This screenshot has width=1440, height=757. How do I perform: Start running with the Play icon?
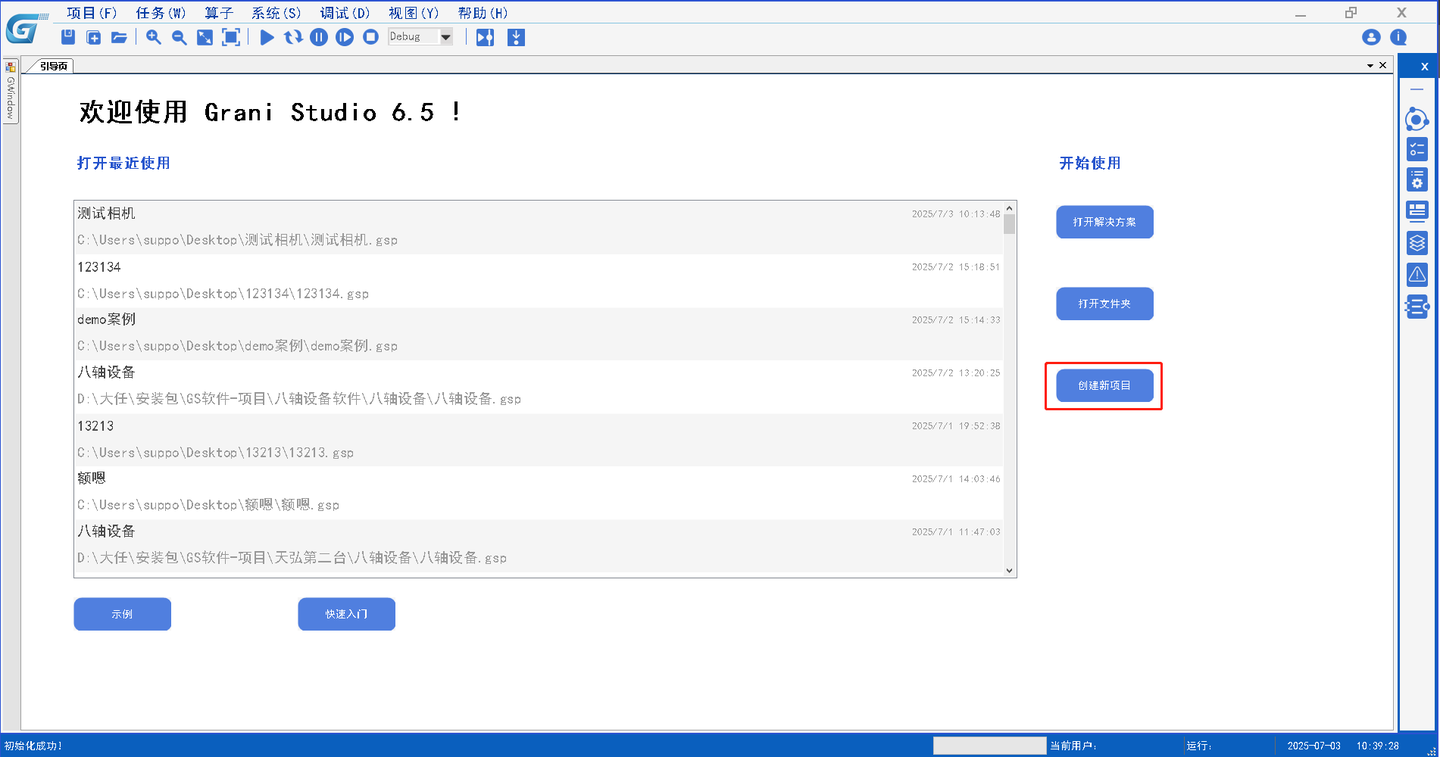click(x=267, y=37)
